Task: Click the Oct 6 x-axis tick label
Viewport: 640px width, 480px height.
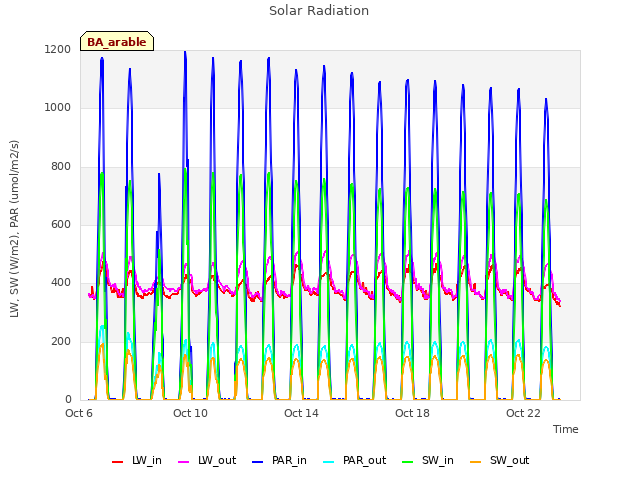Action: click(79, 413)
